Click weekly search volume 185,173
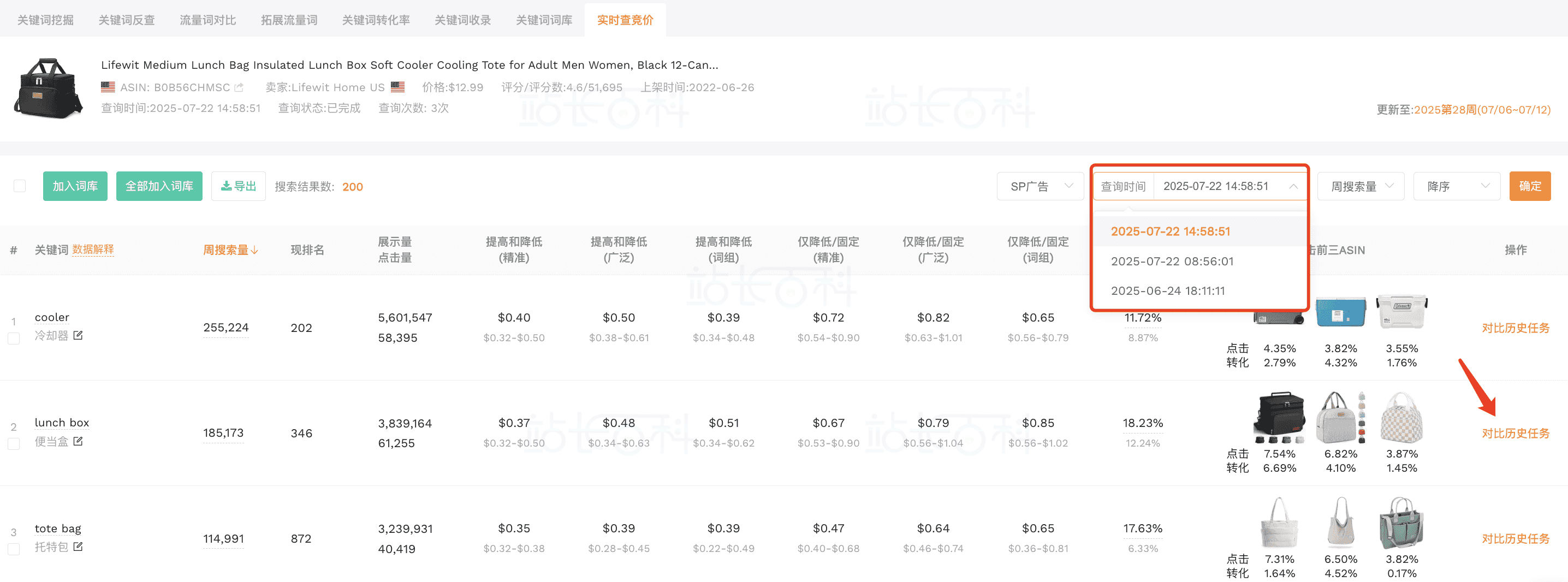The height and width of the screenshot is (582, 1568). click(x=223, y=433)
